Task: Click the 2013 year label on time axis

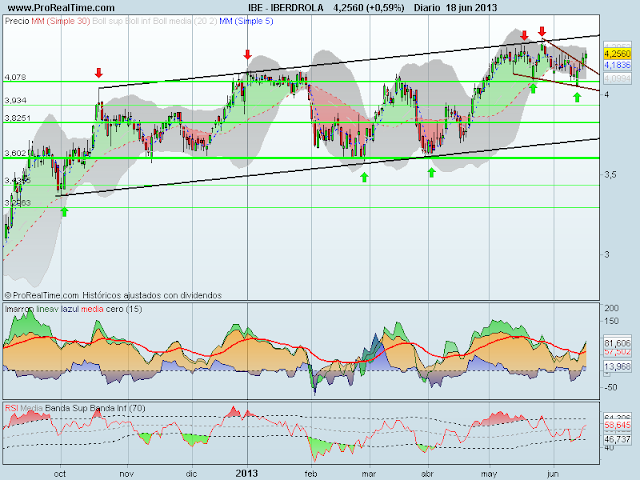Action: (247, 473)
